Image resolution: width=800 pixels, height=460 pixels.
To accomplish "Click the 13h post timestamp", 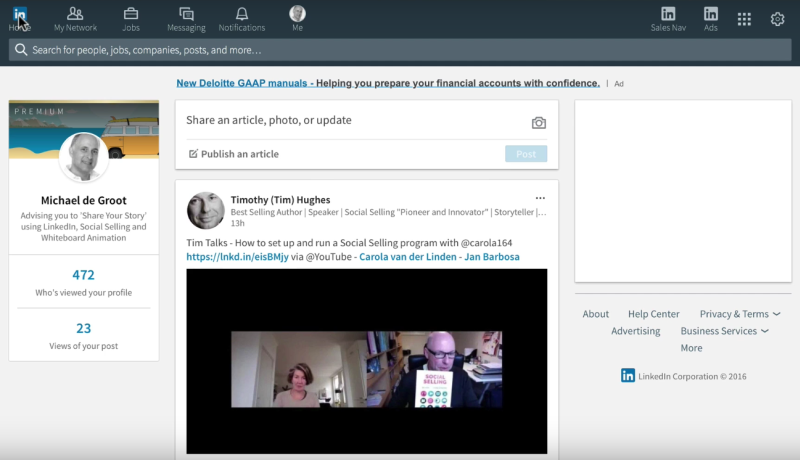I will pos(237,223).
